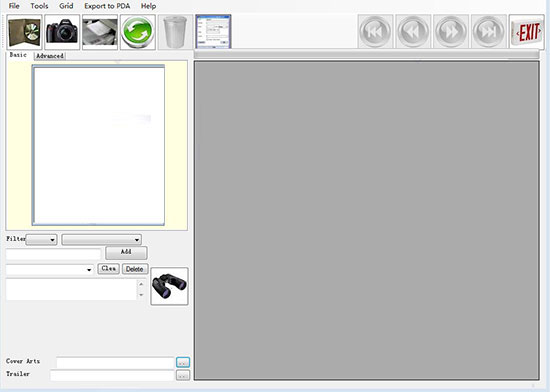Click the multiline text box near binoculars
This screenshot has width=550, height=392.
[71, 289]
